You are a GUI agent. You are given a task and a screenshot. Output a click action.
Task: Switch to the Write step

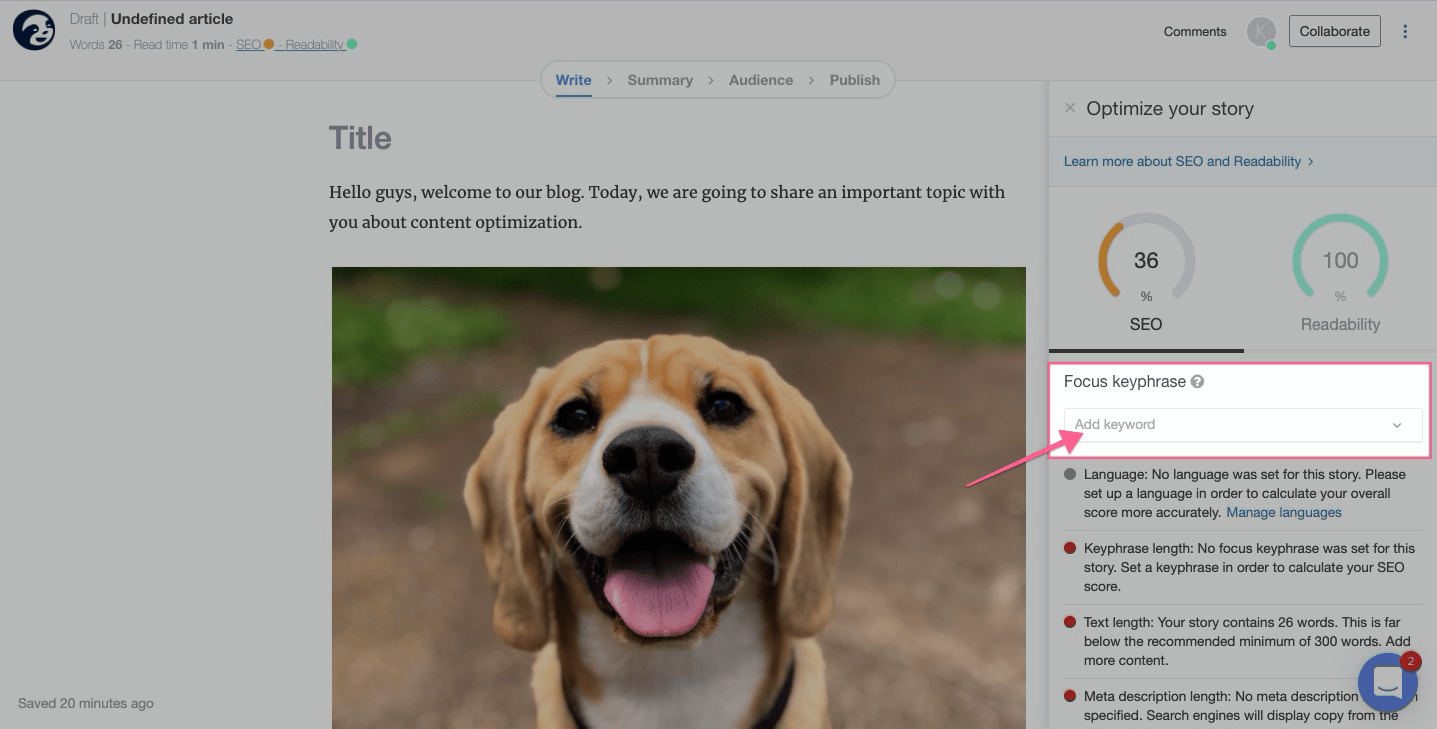tap(573, 80)
